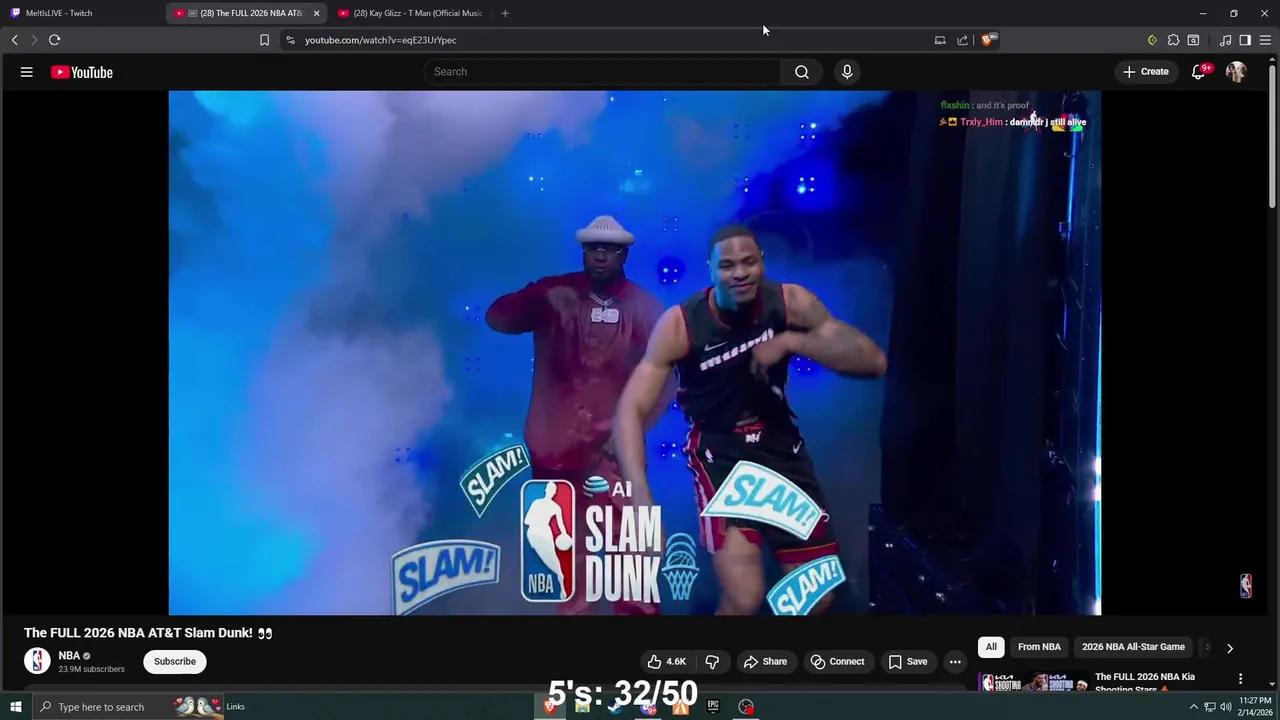Go back with browser back arrow
1280x720 pixels.
(x=14, y=40)
